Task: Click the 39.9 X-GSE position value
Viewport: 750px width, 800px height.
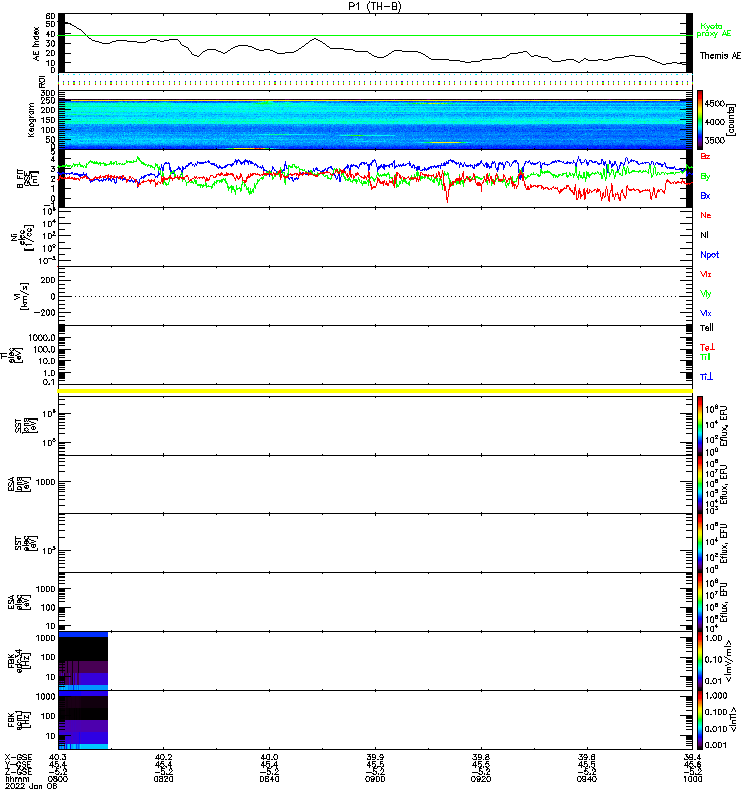Action: 375,757
